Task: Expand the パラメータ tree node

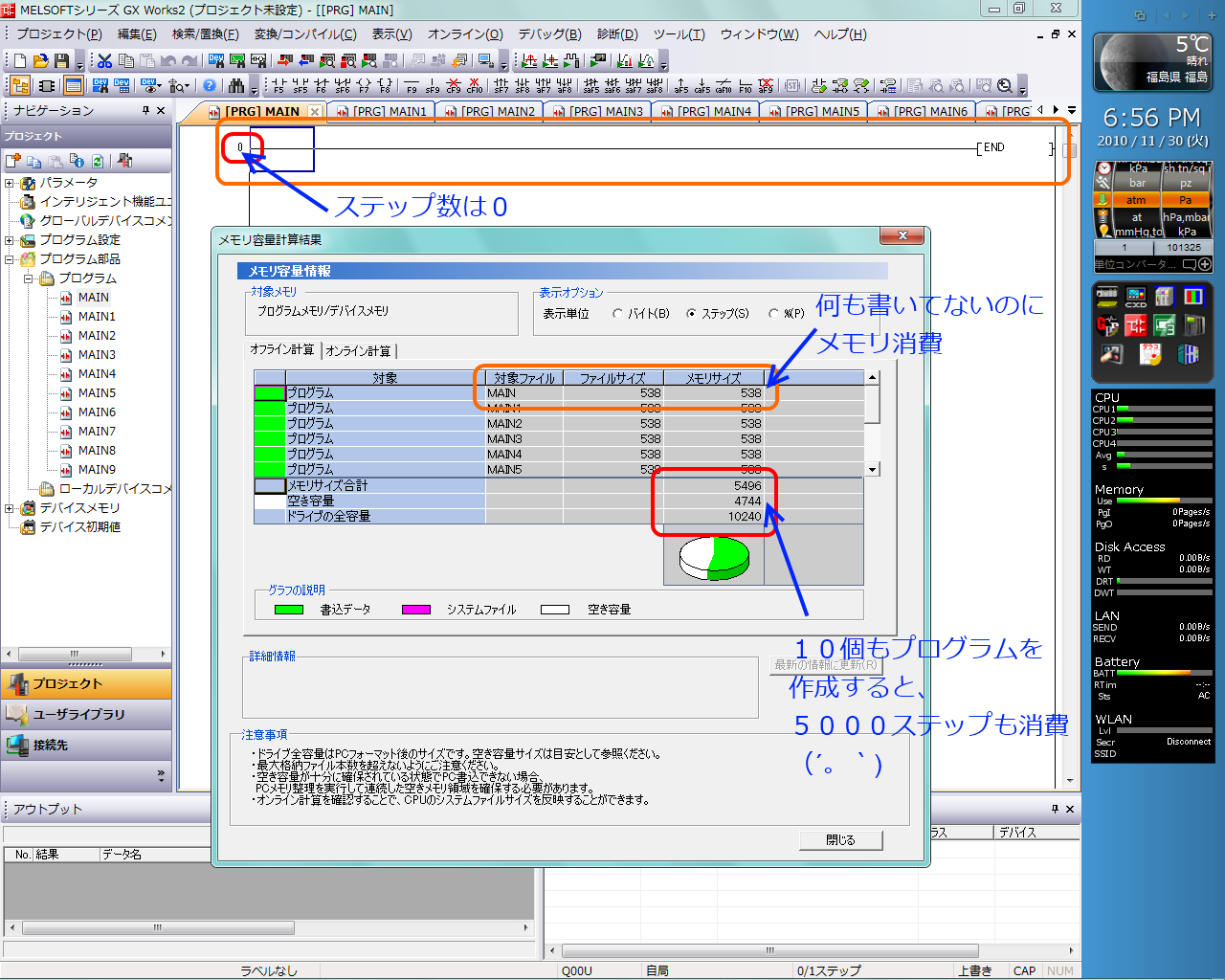Action: [10, 183]
